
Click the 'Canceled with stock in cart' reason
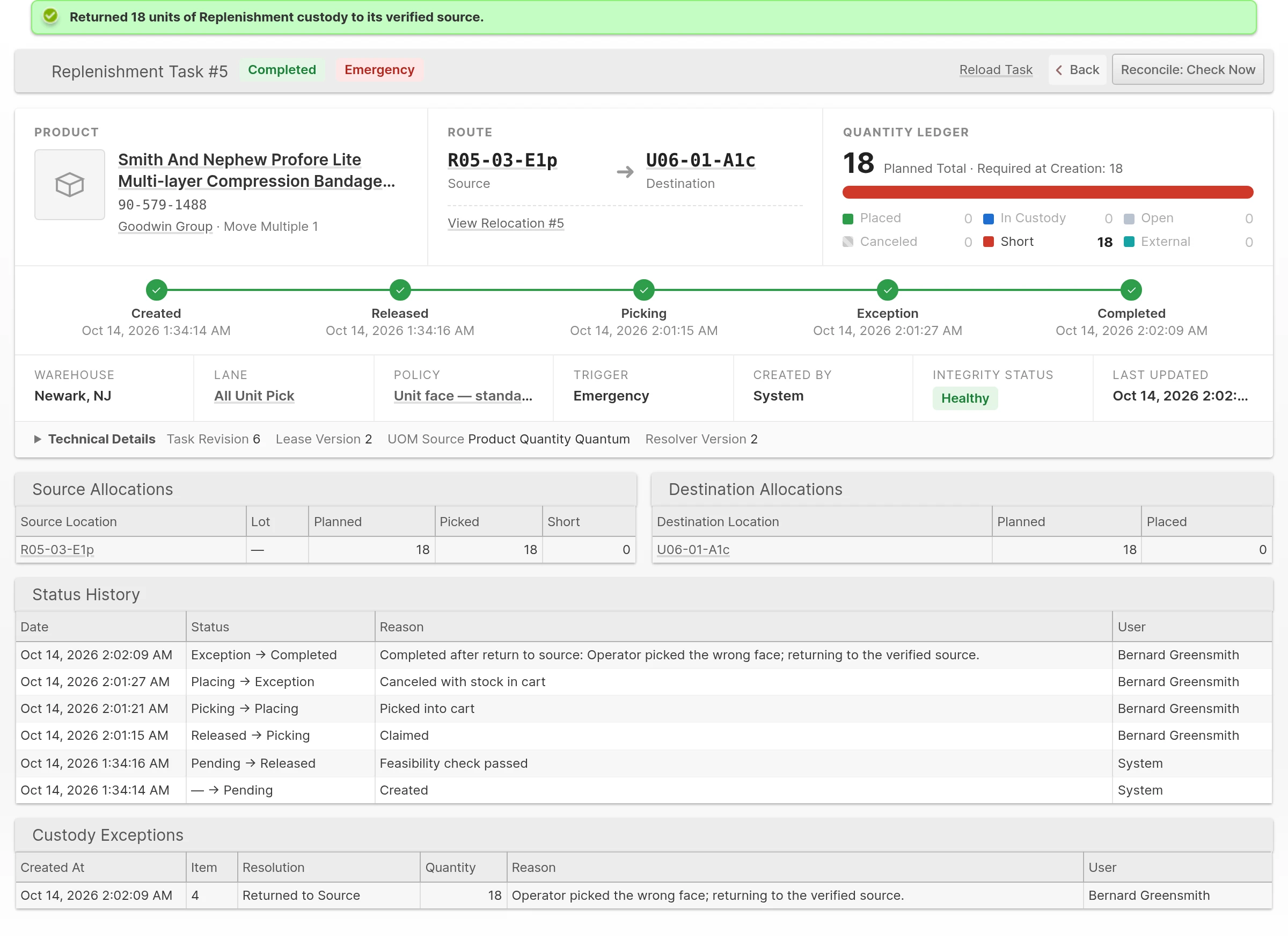click(x=462, y=681)
